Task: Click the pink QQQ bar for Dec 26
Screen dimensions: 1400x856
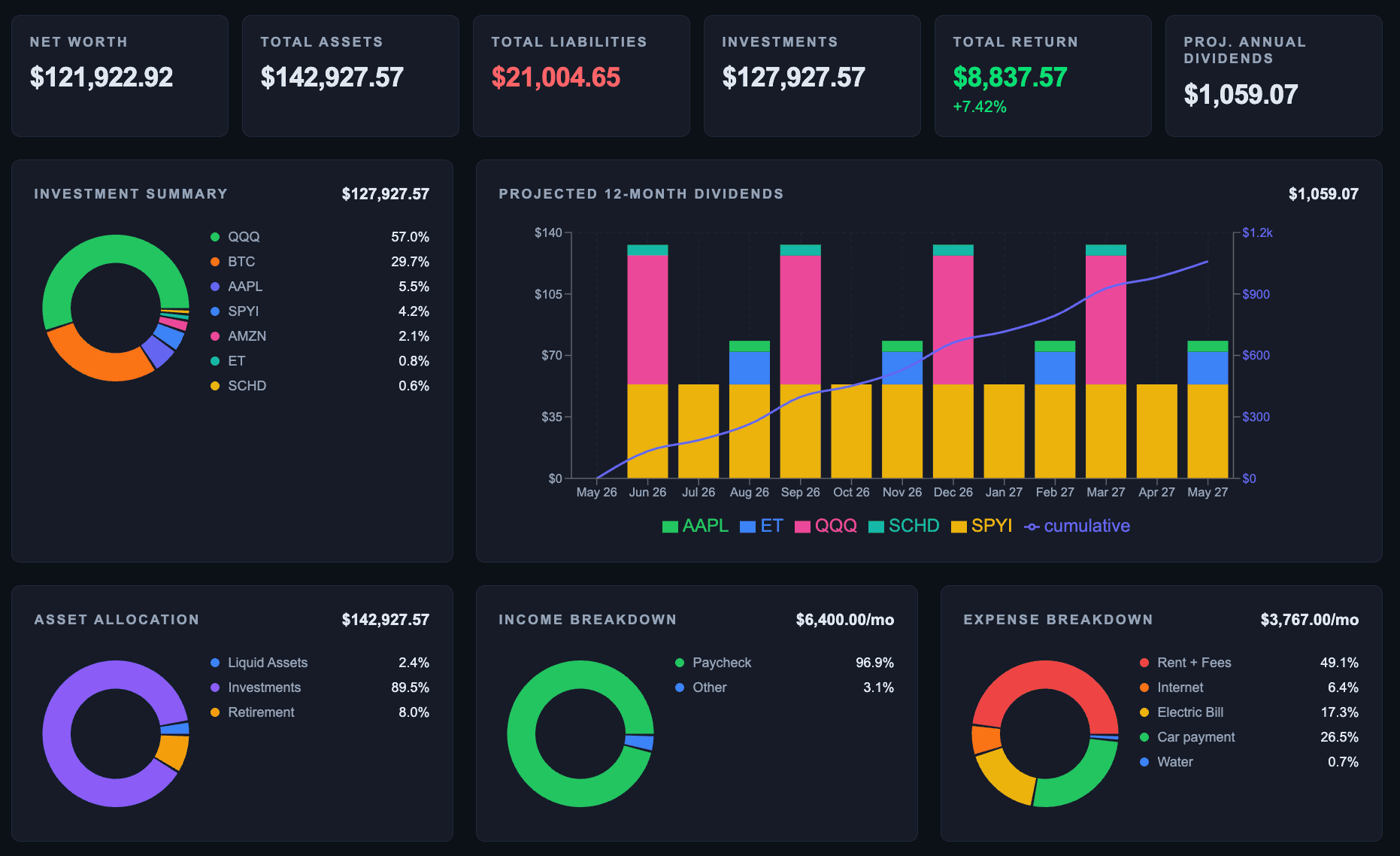Action: [953, 320]
